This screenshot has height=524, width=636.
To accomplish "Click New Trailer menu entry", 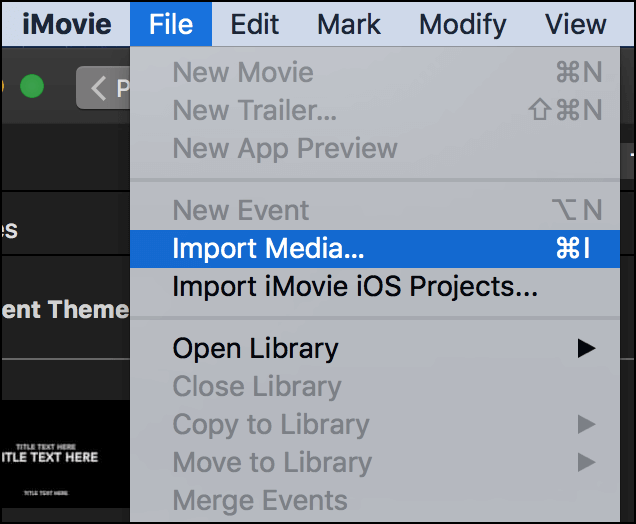I will click(254, 110).
